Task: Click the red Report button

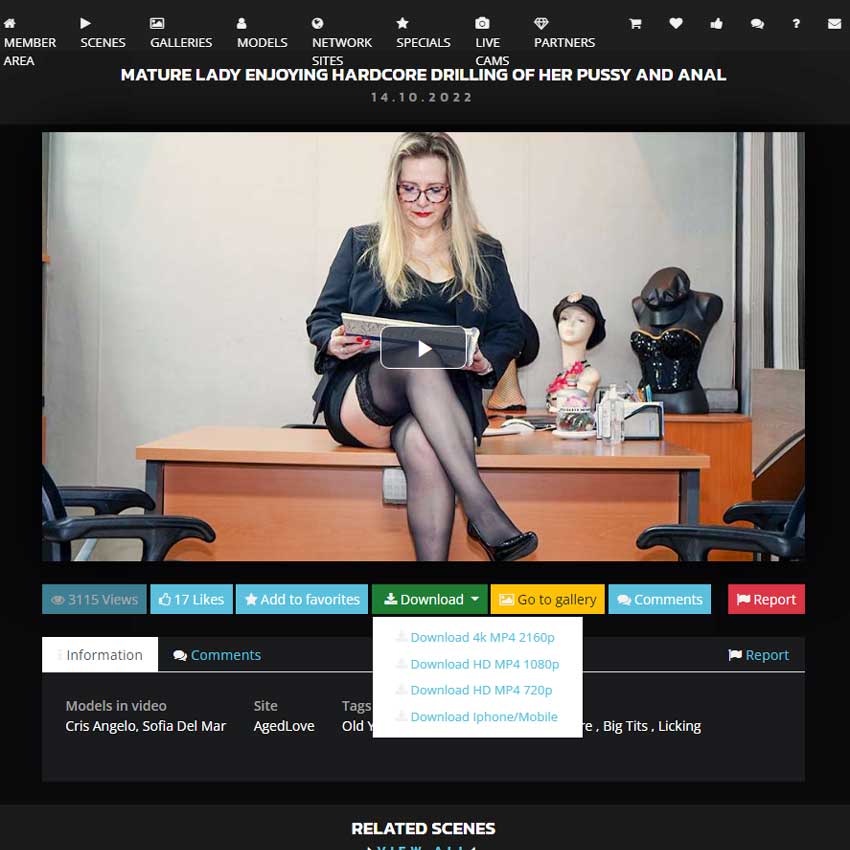Action: (767, 599)
